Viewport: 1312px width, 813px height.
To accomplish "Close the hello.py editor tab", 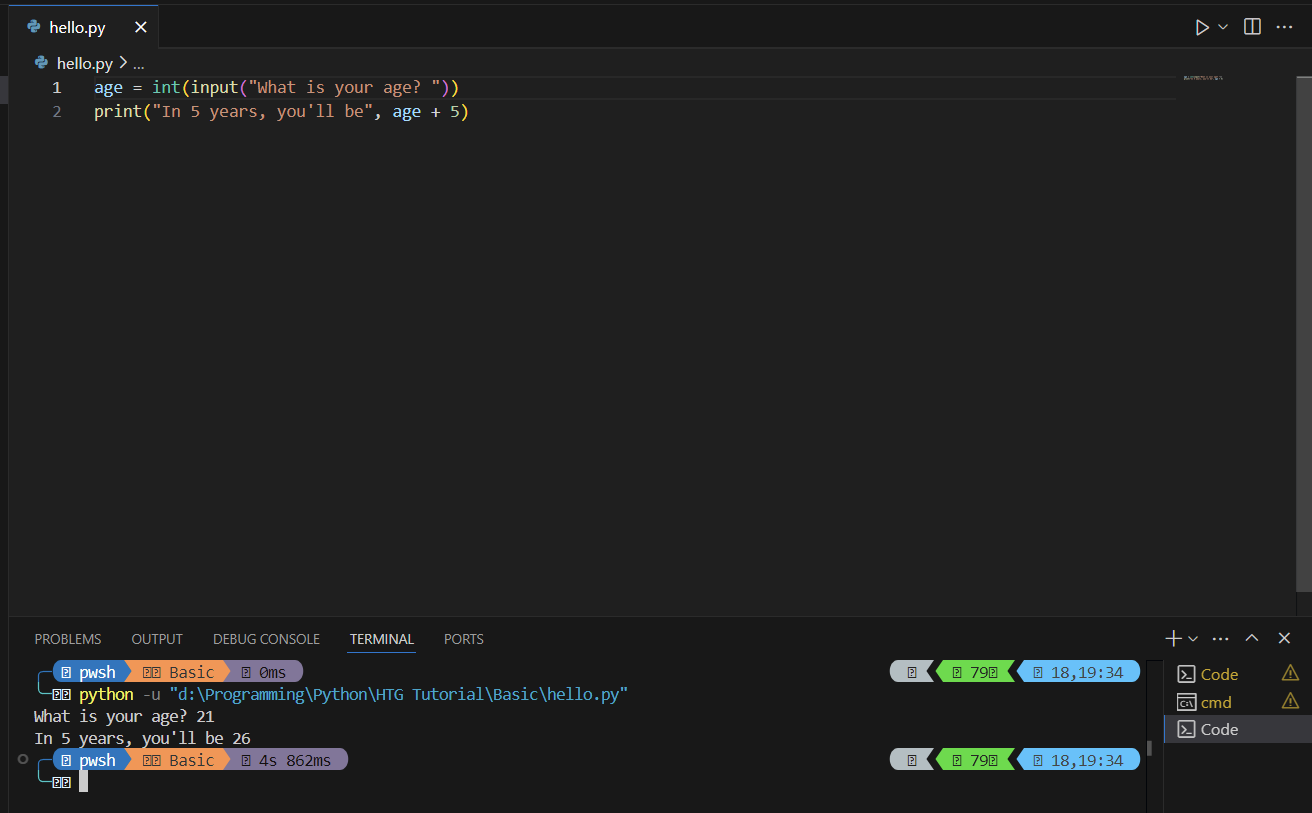I will point(140,27).
